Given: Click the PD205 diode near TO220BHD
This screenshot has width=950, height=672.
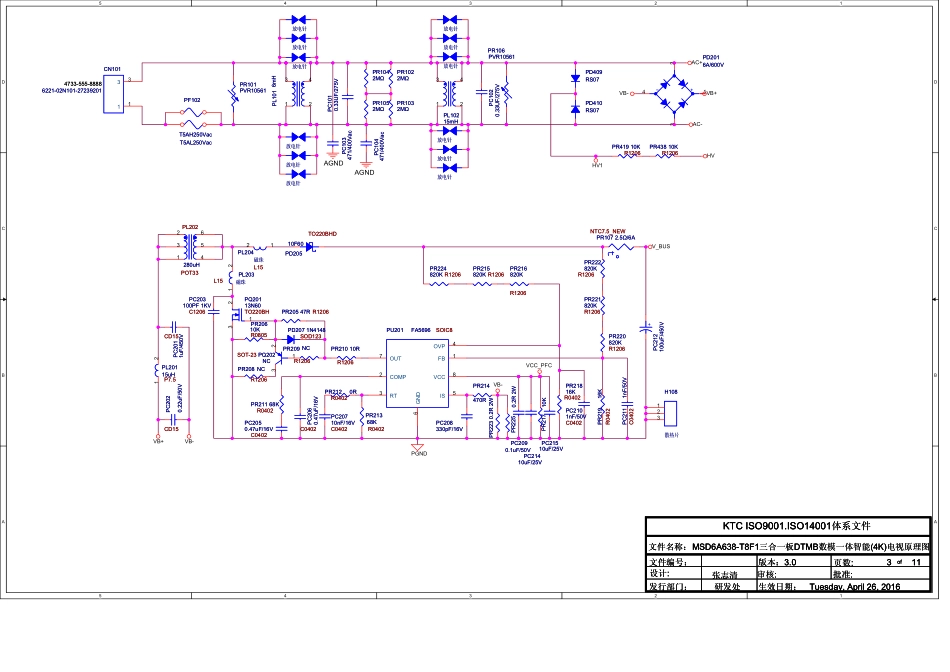Looking at the screenshot, I should point(309,246).
